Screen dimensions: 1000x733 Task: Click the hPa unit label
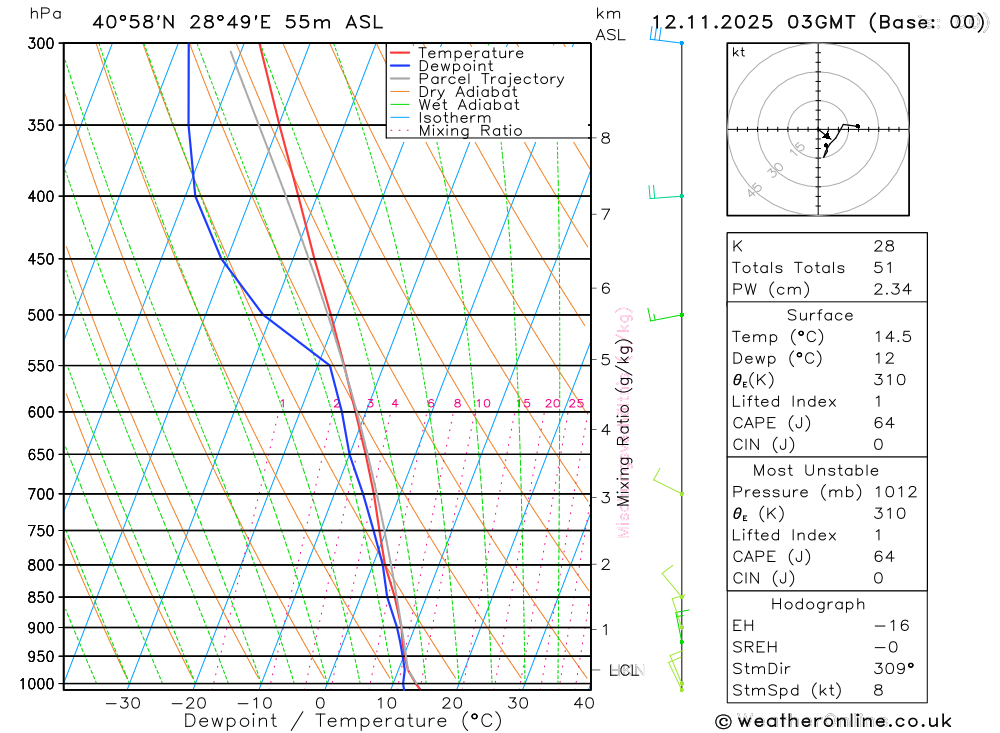point(45,14)
